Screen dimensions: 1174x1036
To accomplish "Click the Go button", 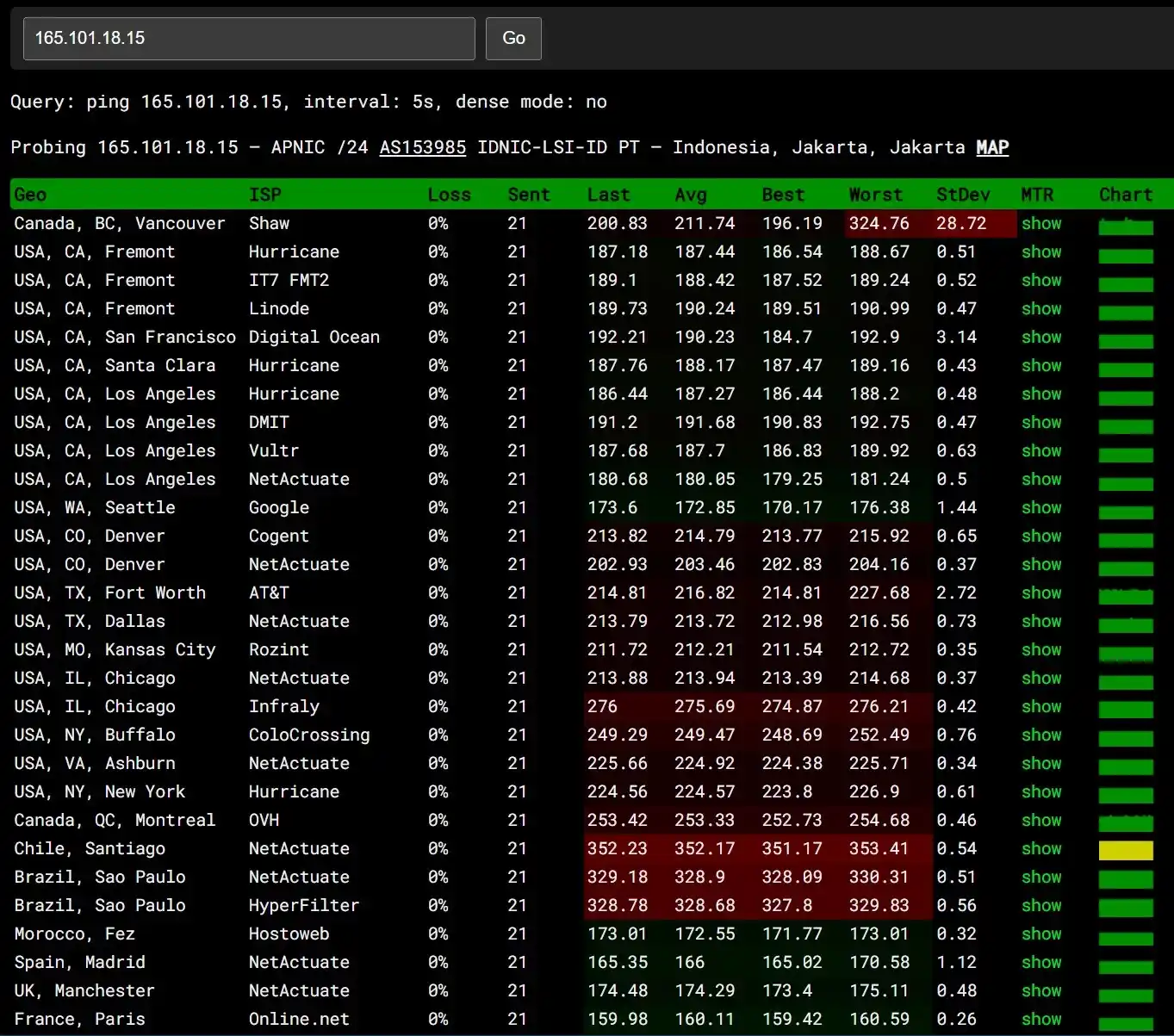I will point(513,39).
